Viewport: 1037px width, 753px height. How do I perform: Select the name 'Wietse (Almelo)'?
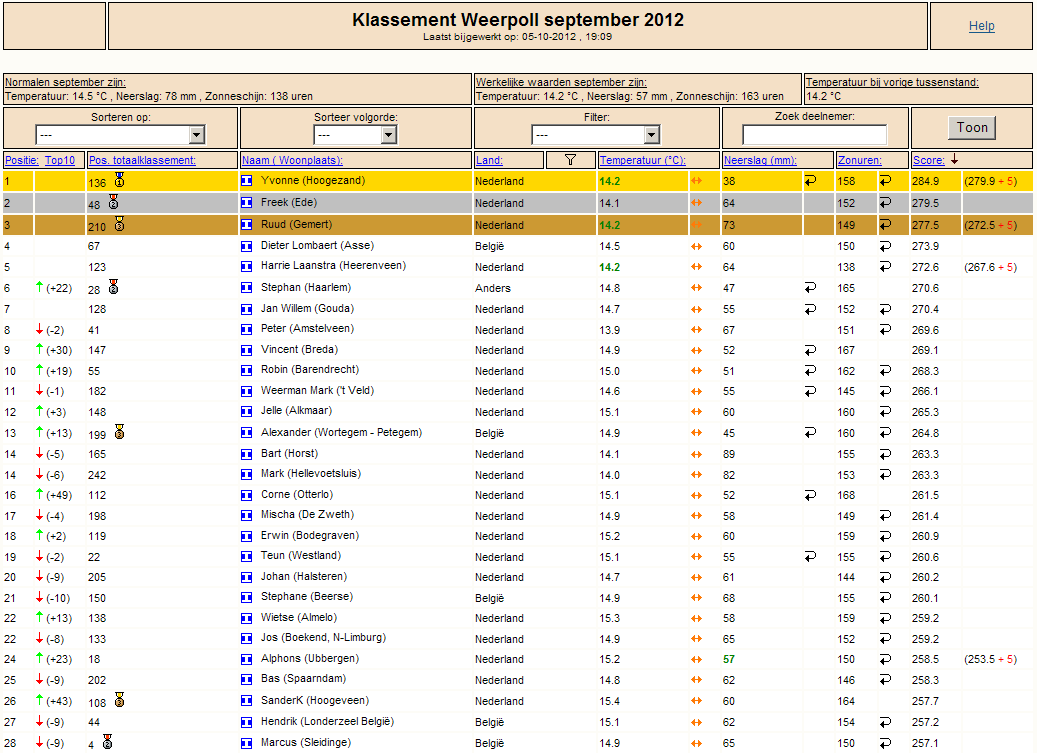[299, 617]
